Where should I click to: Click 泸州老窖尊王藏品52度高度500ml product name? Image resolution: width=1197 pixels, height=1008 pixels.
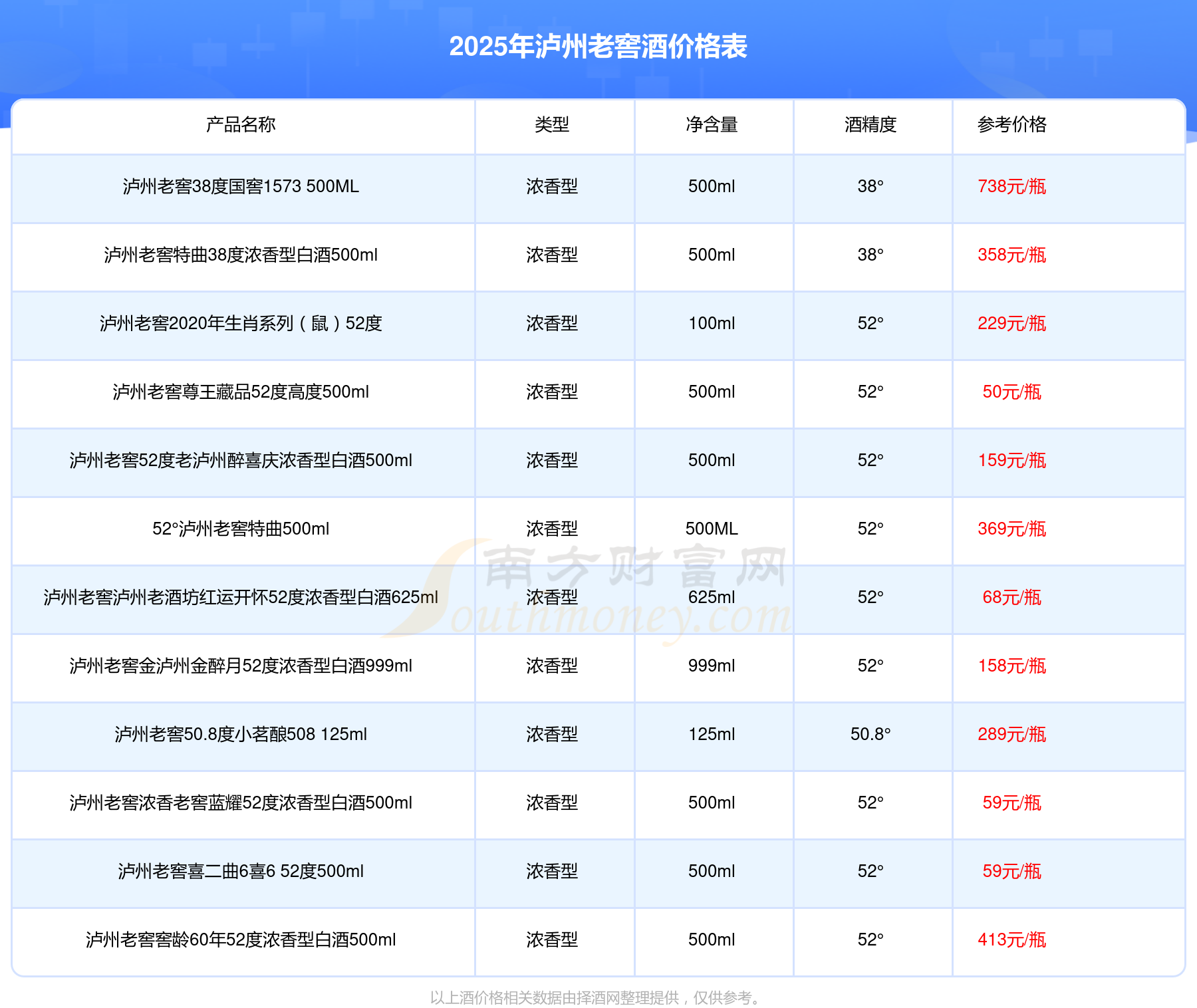[241, 392]
